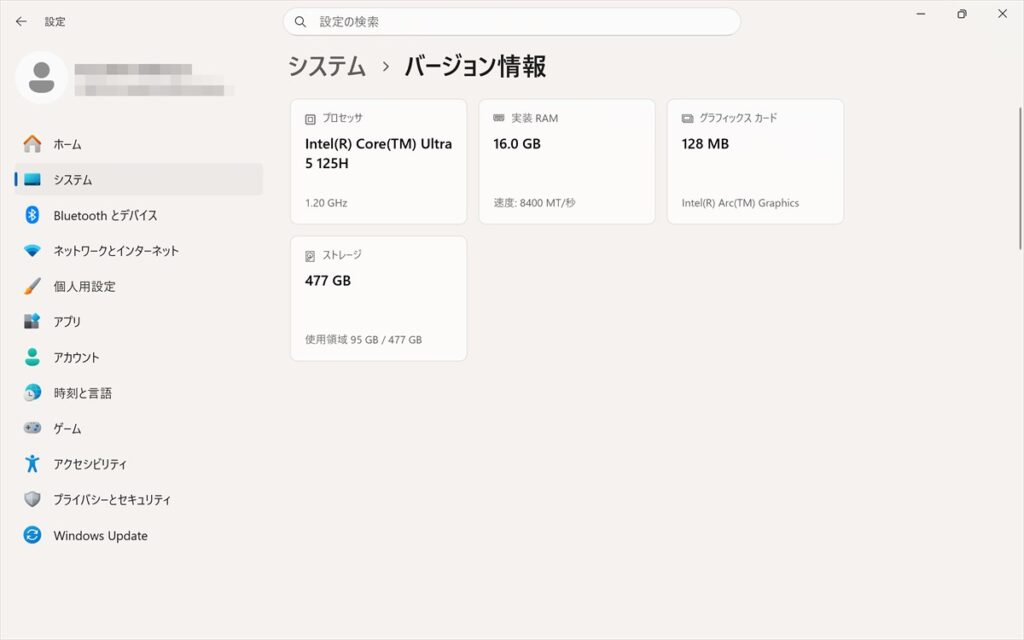Open アプリ settings page

(x=138, y=321)
